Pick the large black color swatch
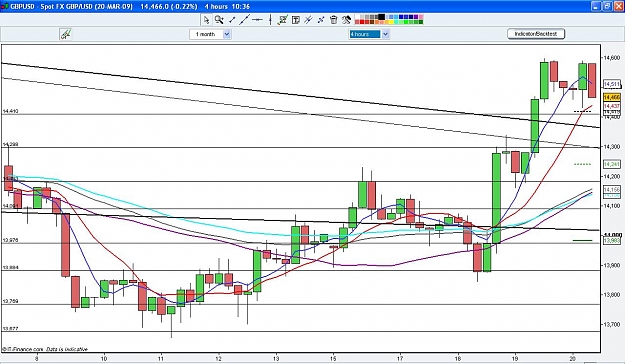This screenshot has width=625, height=364. (x=381, y=17)
